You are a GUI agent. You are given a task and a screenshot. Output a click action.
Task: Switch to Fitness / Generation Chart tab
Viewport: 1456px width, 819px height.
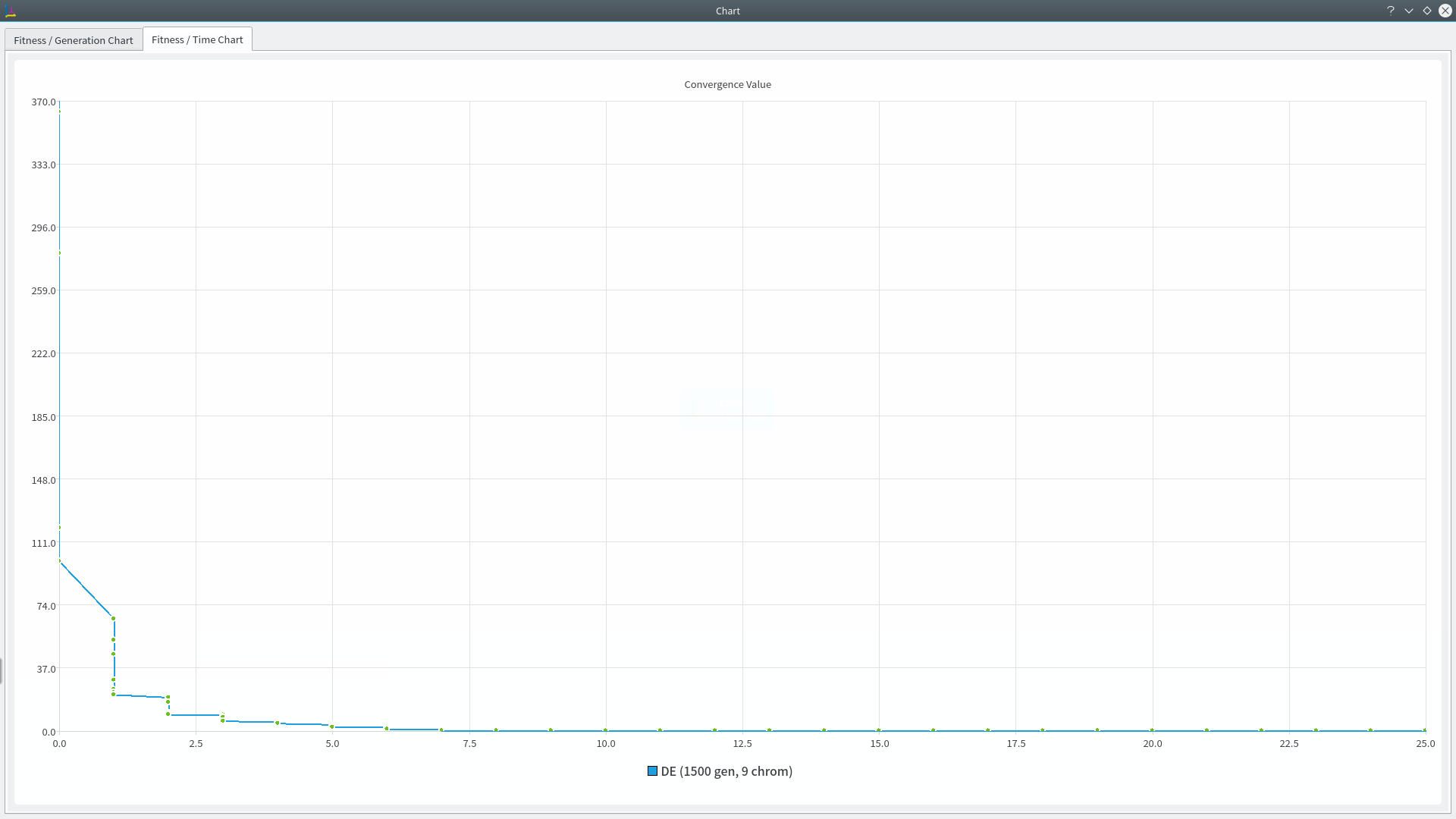click(x=74, y=40)
